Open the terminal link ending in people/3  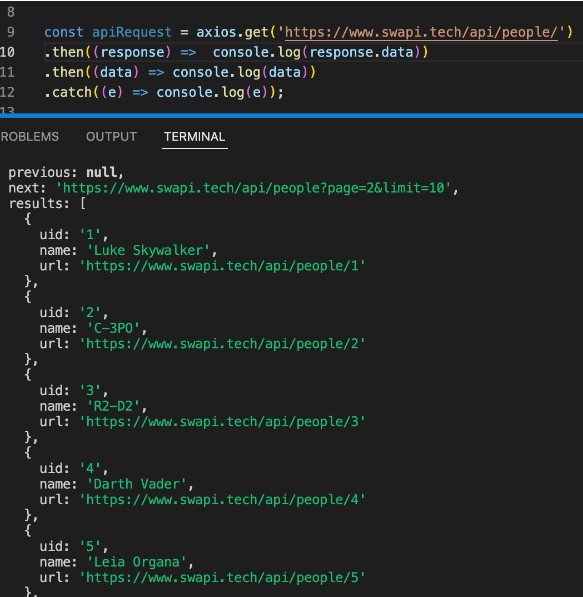tap(222, 422)
